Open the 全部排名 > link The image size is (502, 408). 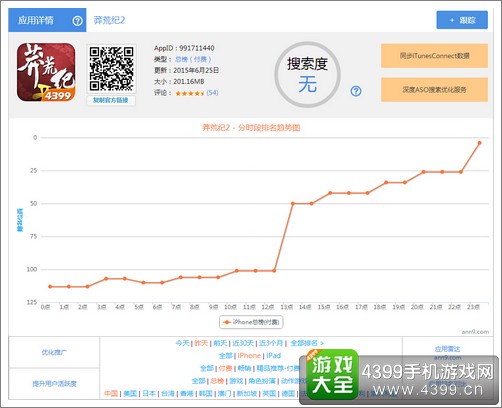307,343
